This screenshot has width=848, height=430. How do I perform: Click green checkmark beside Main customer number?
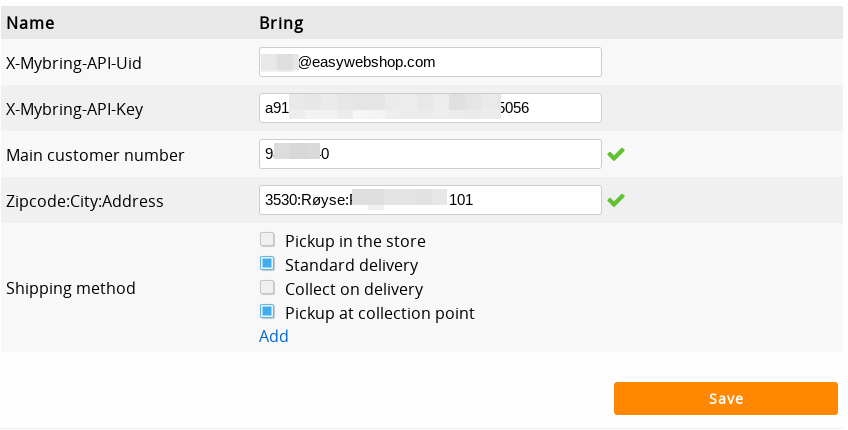coord(615,154)
